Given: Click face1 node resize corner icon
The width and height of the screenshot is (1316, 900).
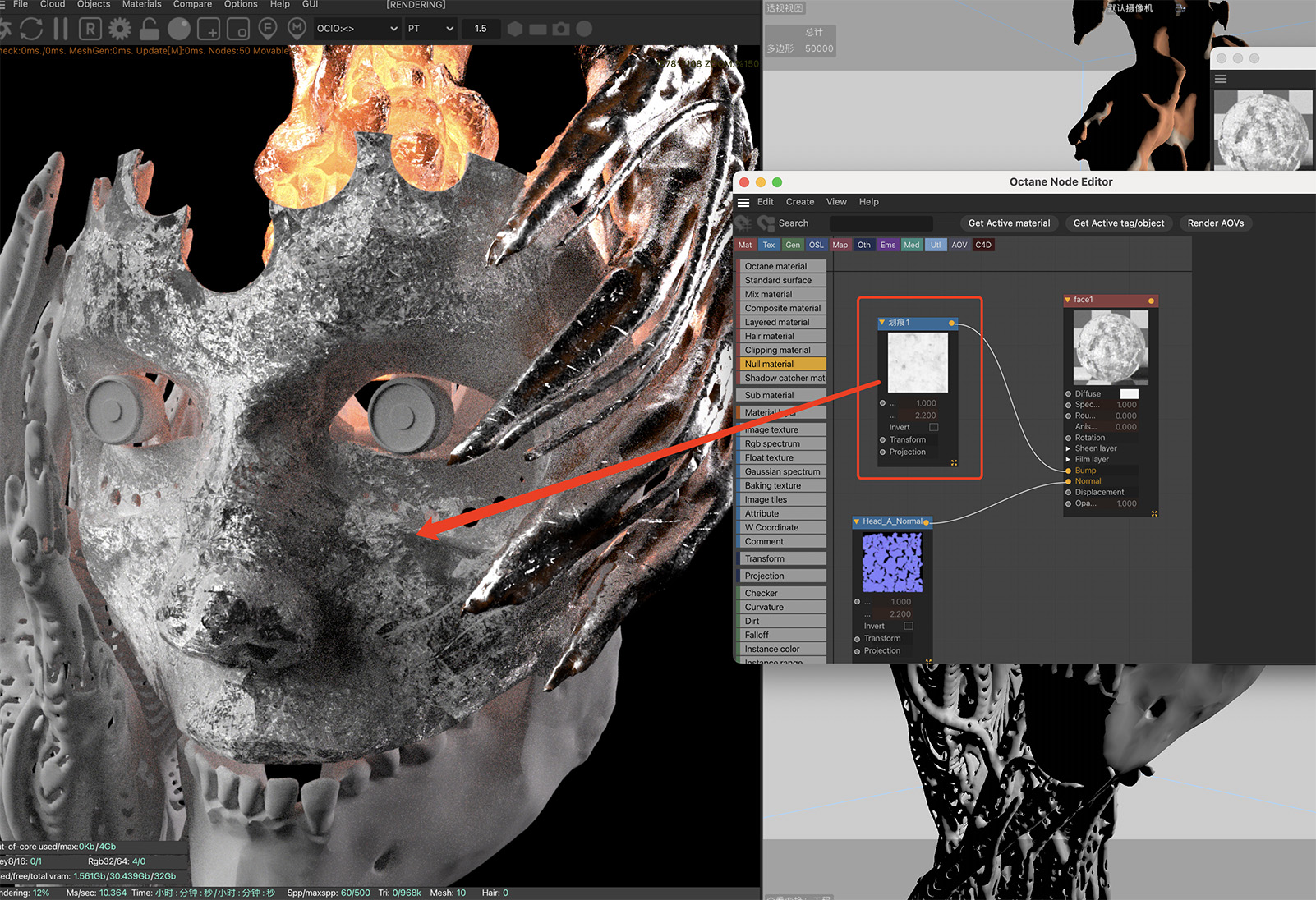Looking at the screenshot, I should point(1154,513).
